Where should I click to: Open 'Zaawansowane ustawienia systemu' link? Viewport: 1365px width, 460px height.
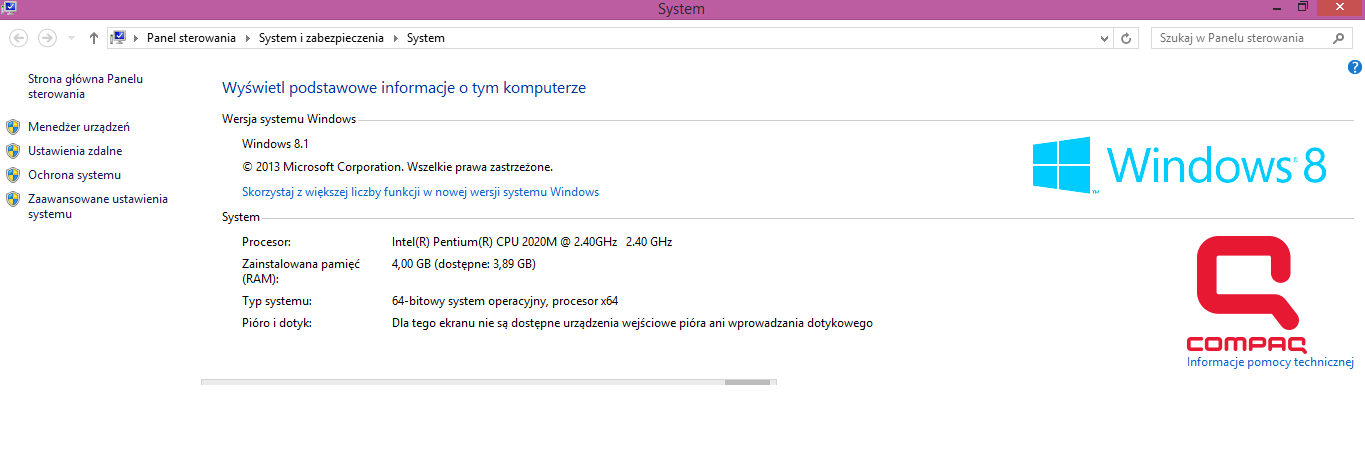(x=98, y=206)
